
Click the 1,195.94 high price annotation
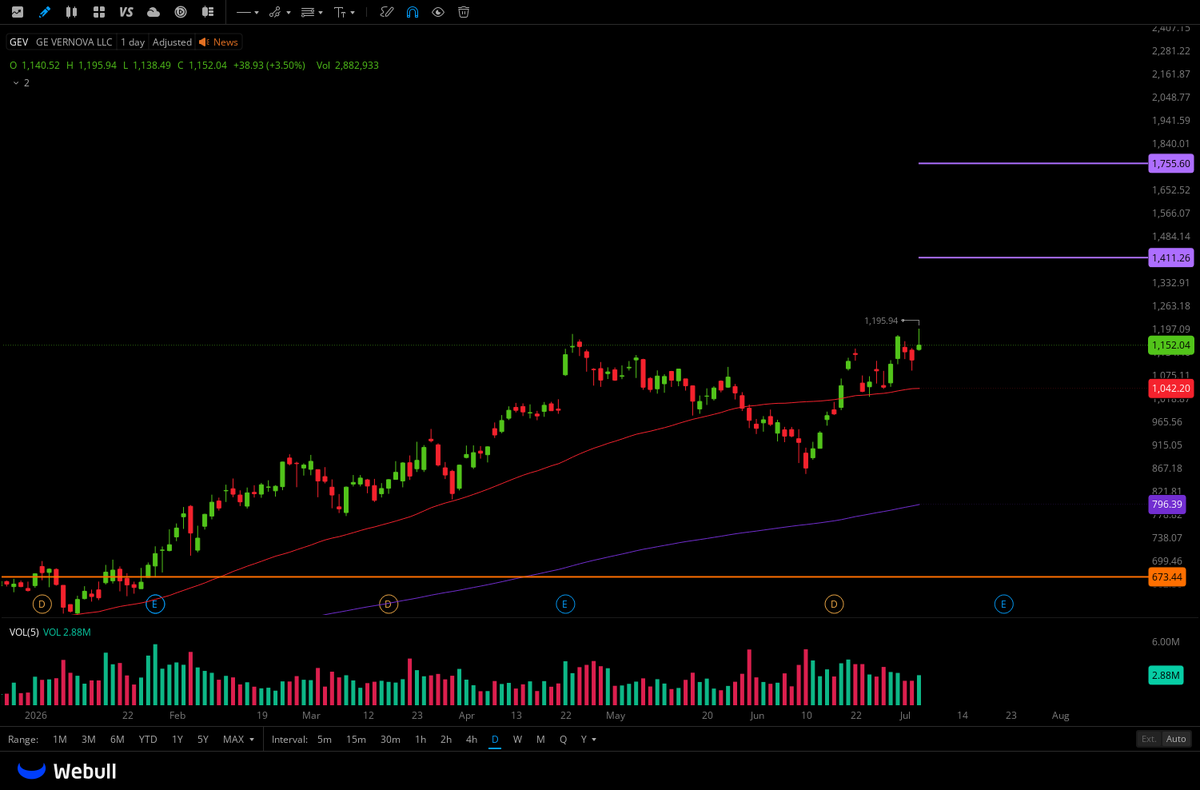tap(881, 320)
